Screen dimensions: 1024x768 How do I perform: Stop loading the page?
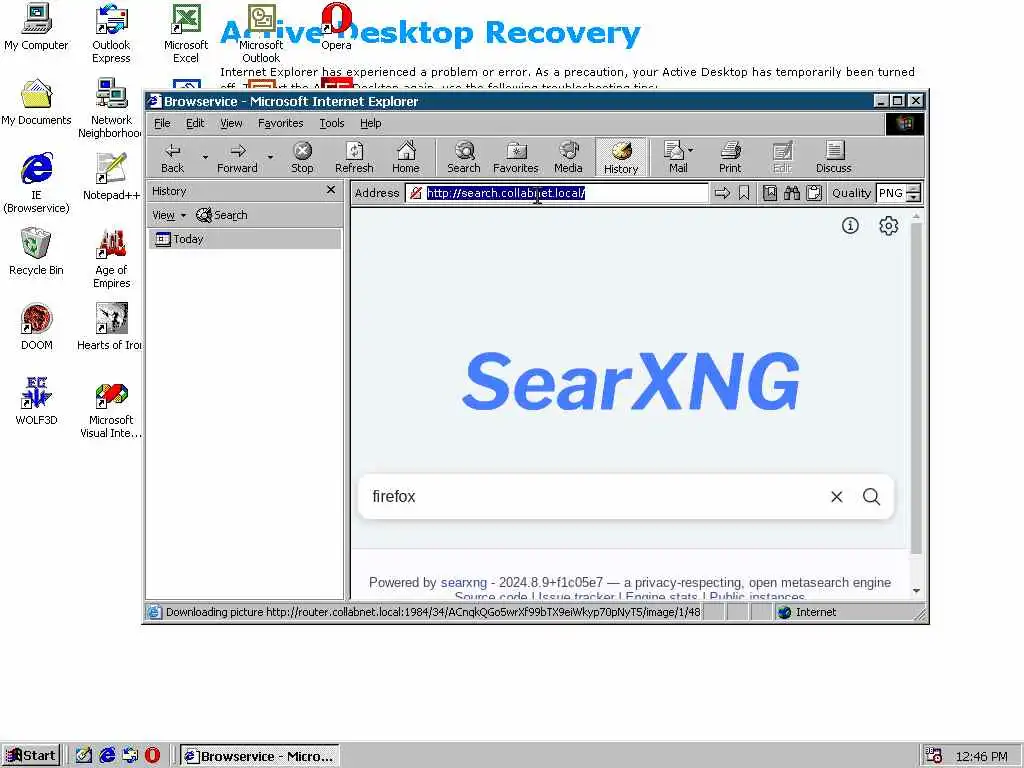(x=302, y=158)
